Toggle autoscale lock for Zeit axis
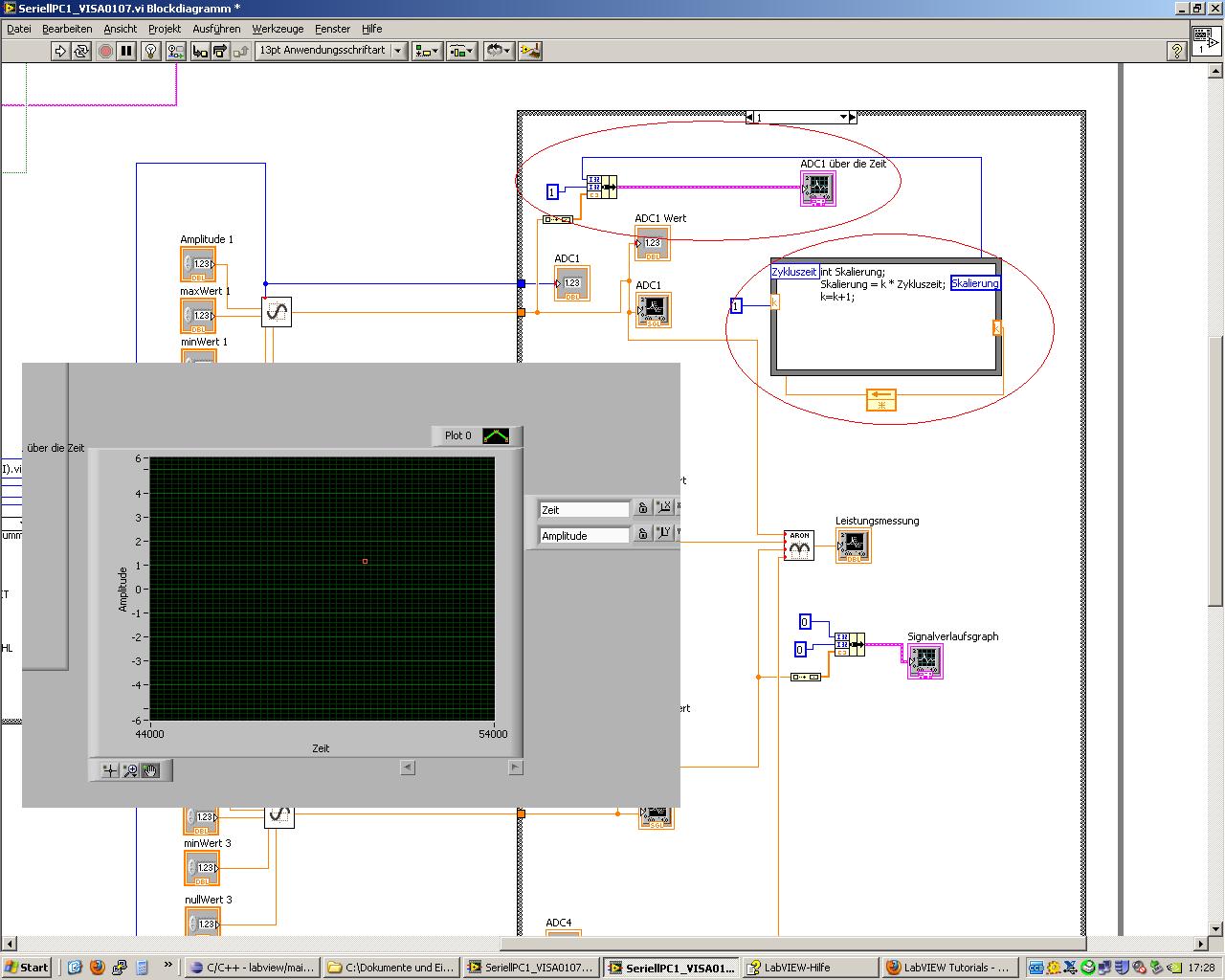The height and width of the screenshot is (980, 1225). click(643, 508)
